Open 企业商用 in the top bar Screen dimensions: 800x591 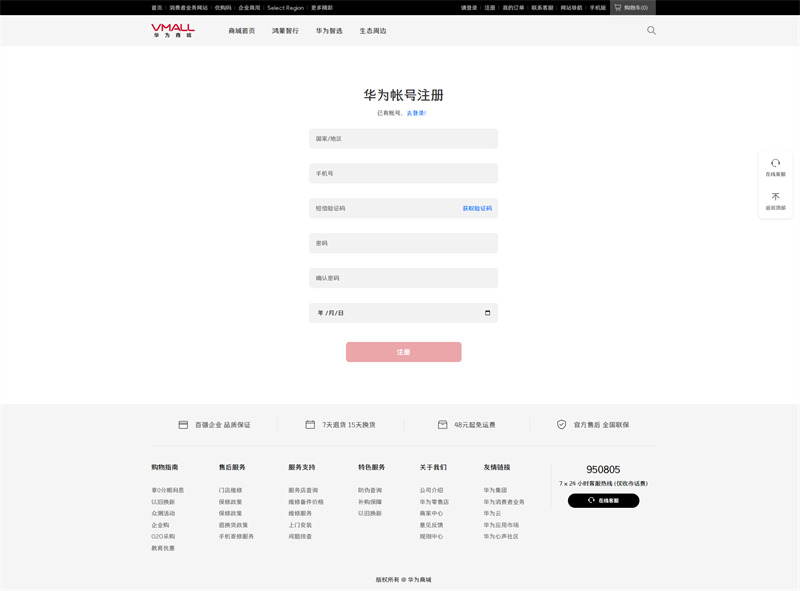[249, 8]
